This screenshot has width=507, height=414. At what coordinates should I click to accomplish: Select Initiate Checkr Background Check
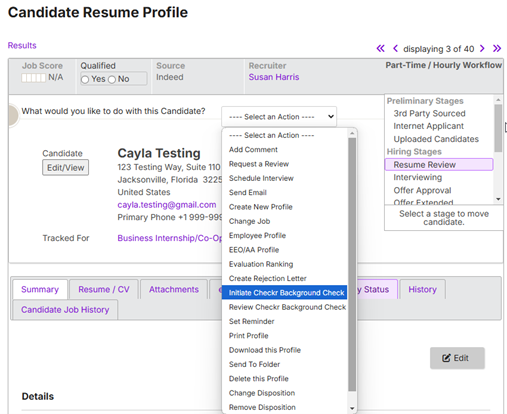285,293
